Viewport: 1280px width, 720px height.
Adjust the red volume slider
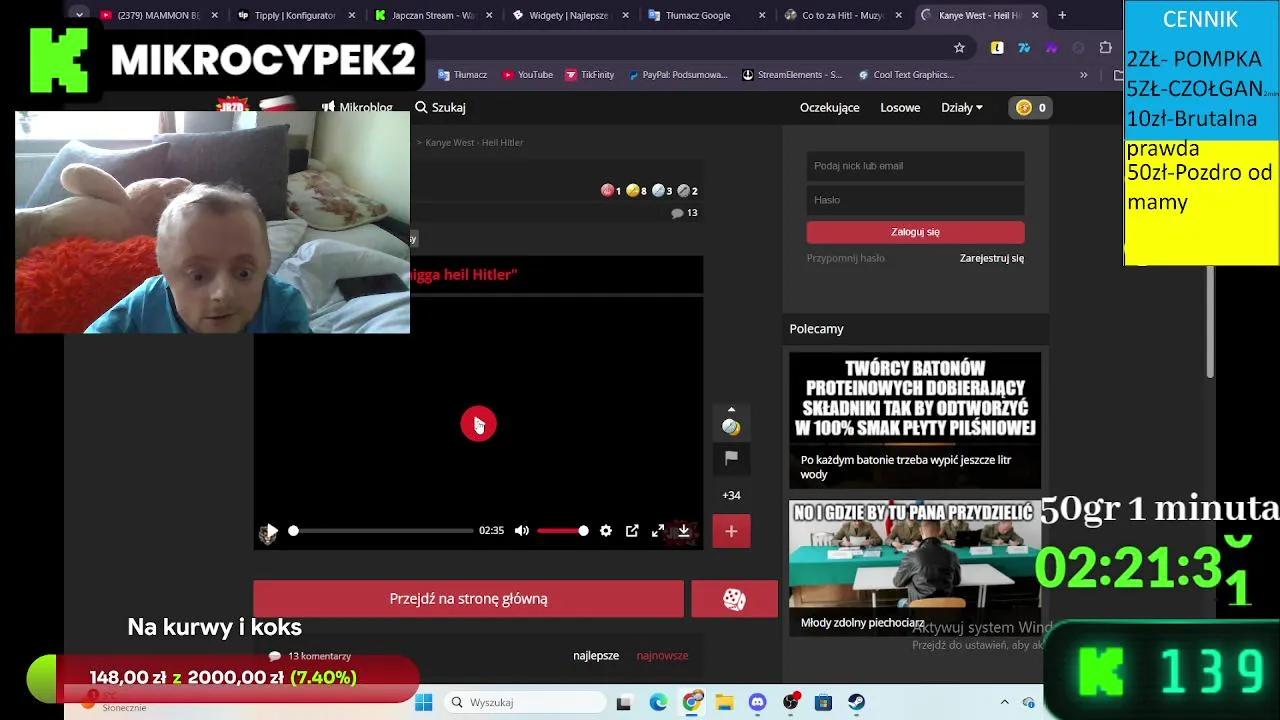click(561, 531)
